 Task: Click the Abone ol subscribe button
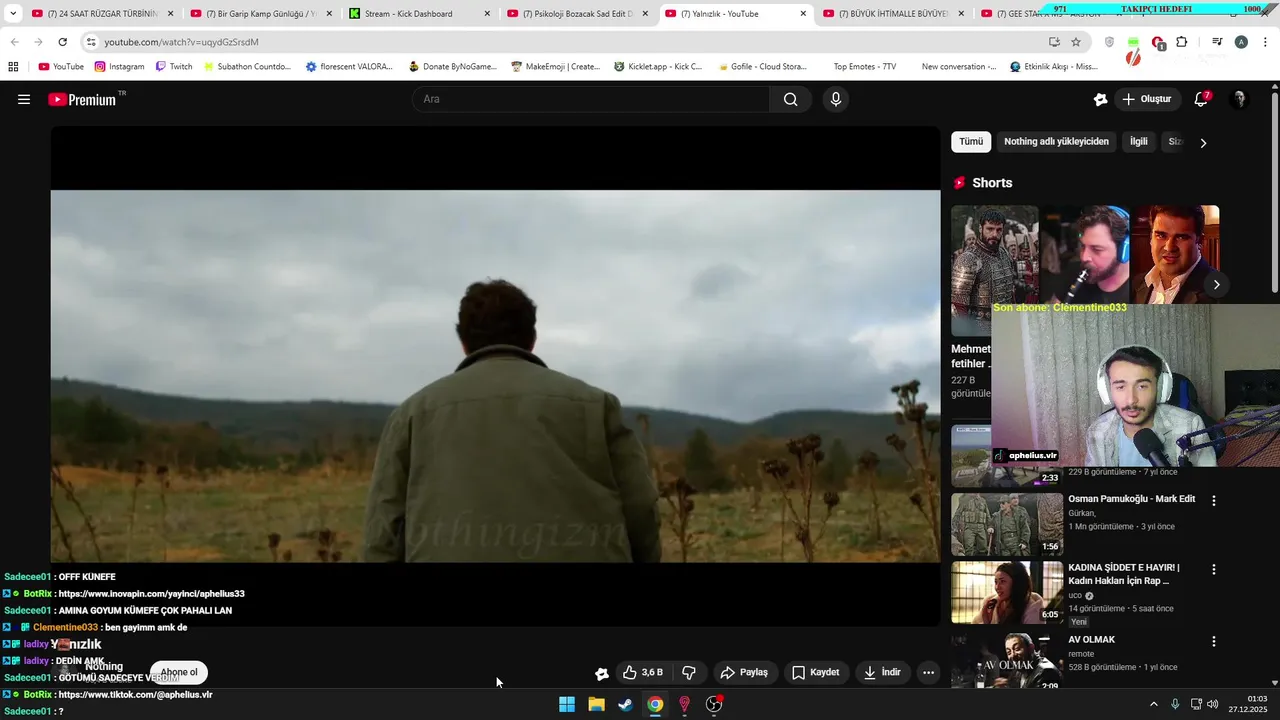pos(179,672)
